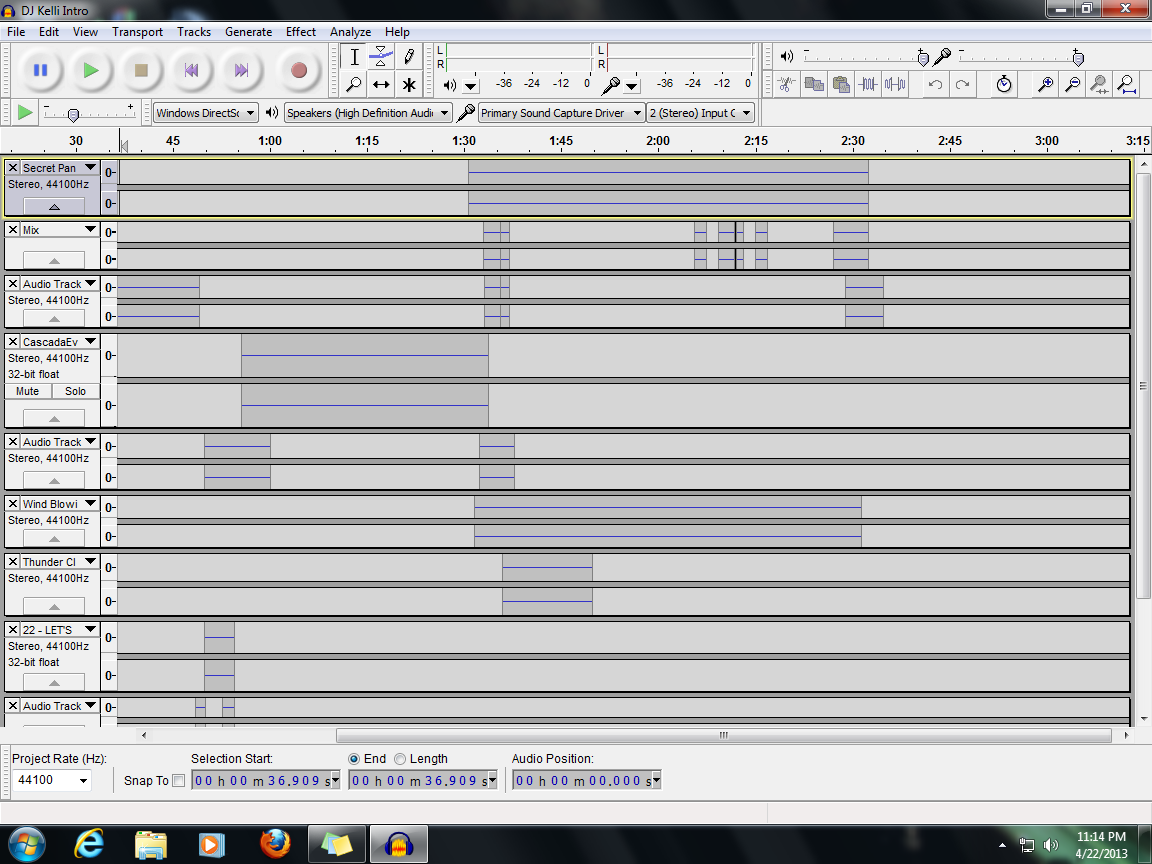Click the Fit Selection zoom icon

[1099, 84]
